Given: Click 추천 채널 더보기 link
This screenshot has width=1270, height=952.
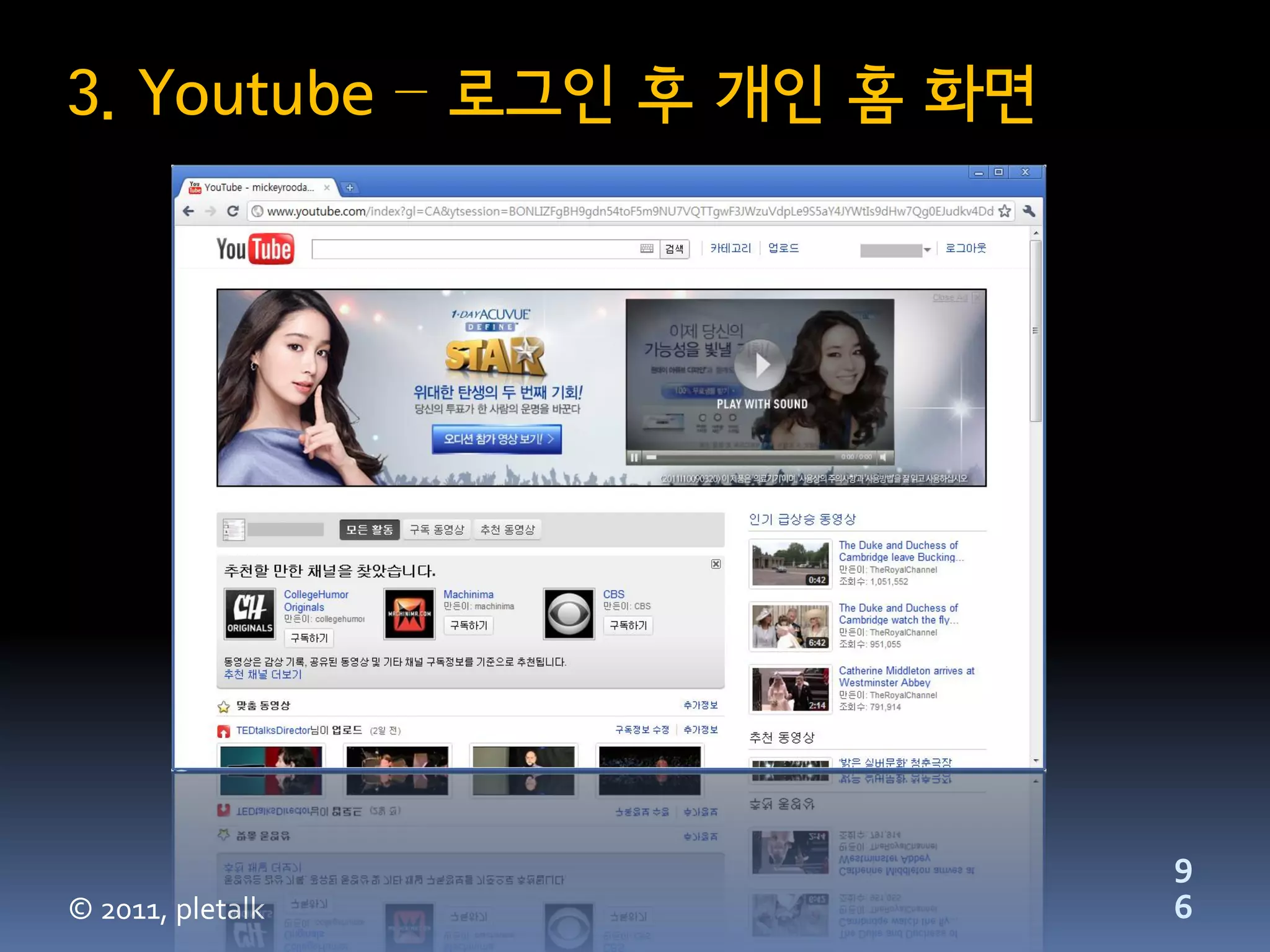Looking at the screenshot, I should click(x=263, y=674).
